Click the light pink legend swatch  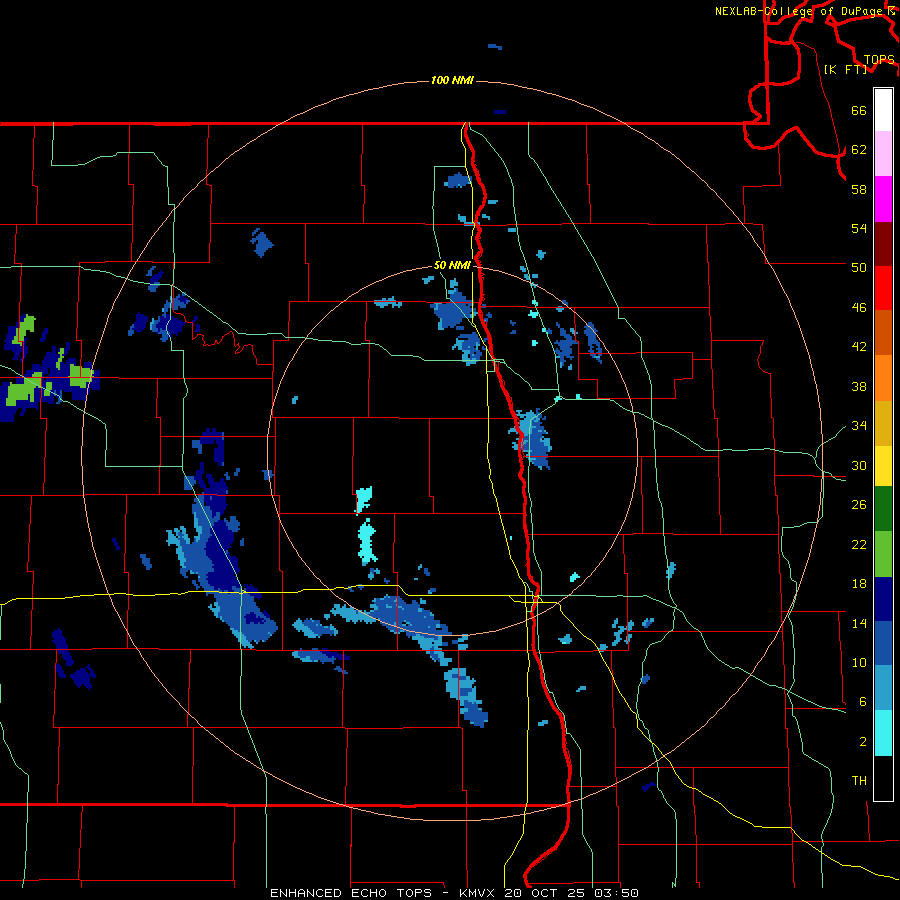coord(883,153)
